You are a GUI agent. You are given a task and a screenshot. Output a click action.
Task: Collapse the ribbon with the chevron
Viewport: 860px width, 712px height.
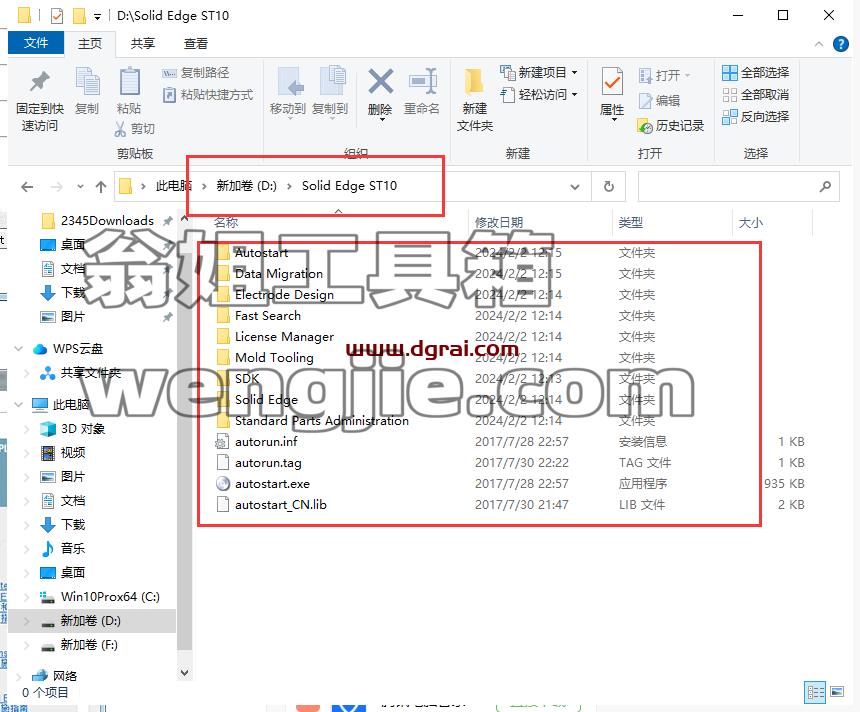coord(819,44)
